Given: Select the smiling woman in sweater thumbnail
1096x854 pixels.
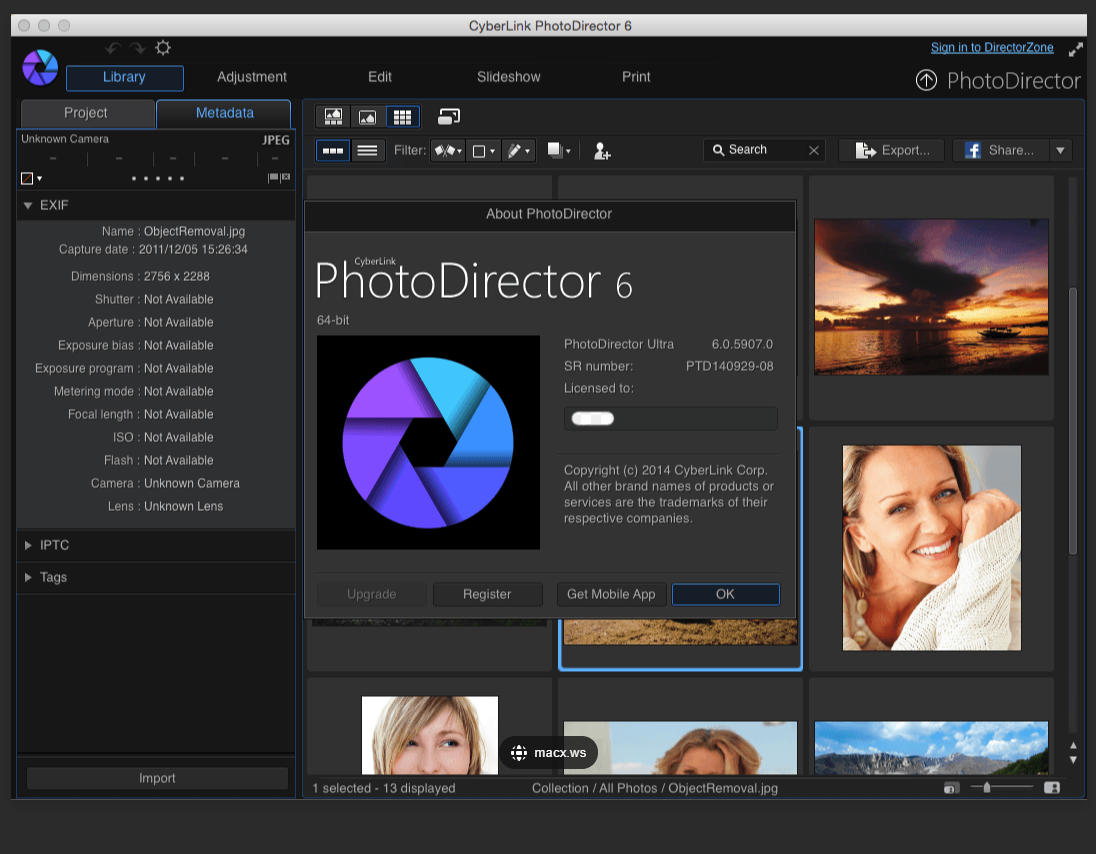Looking at the screenshot, I should [x=932, y=548].
